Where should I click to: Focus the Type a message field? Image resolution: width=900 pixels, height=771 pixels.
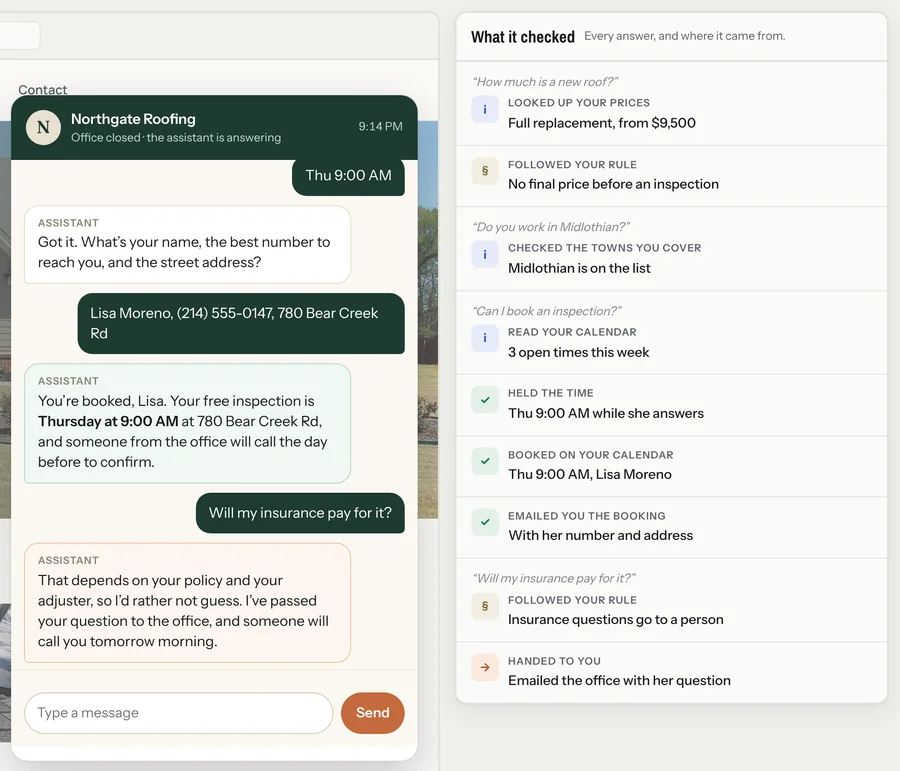(x=179, y=712)
